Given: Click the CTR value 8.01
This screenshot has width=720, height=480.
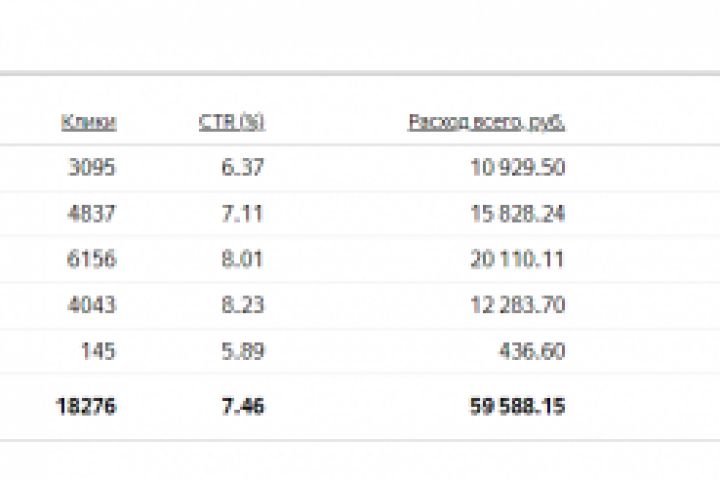Looking at the screenshot, I should 242,260.
